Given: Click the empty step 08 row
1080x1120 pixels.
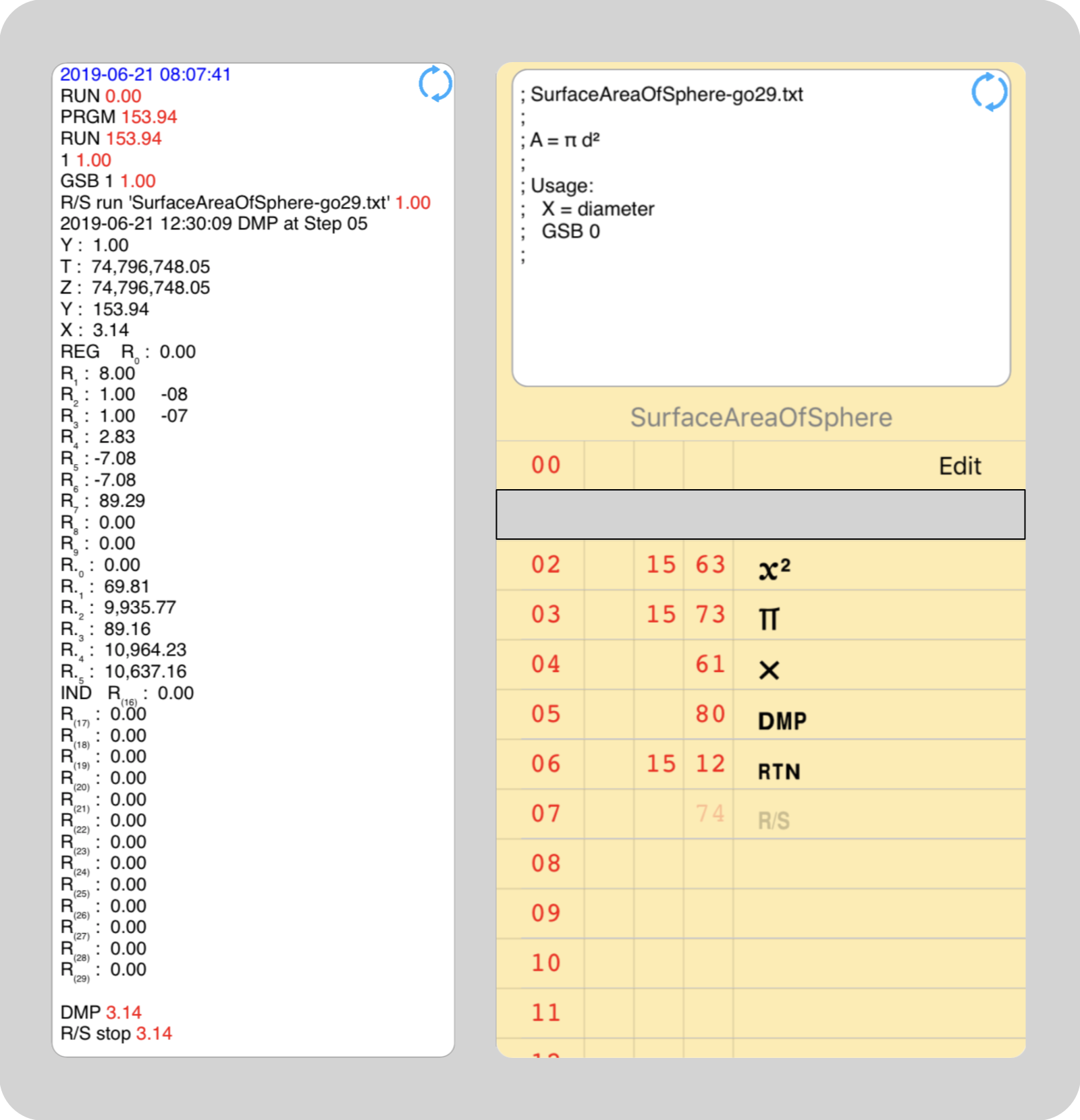Looking at the screenshot, I should pos(760,864).
